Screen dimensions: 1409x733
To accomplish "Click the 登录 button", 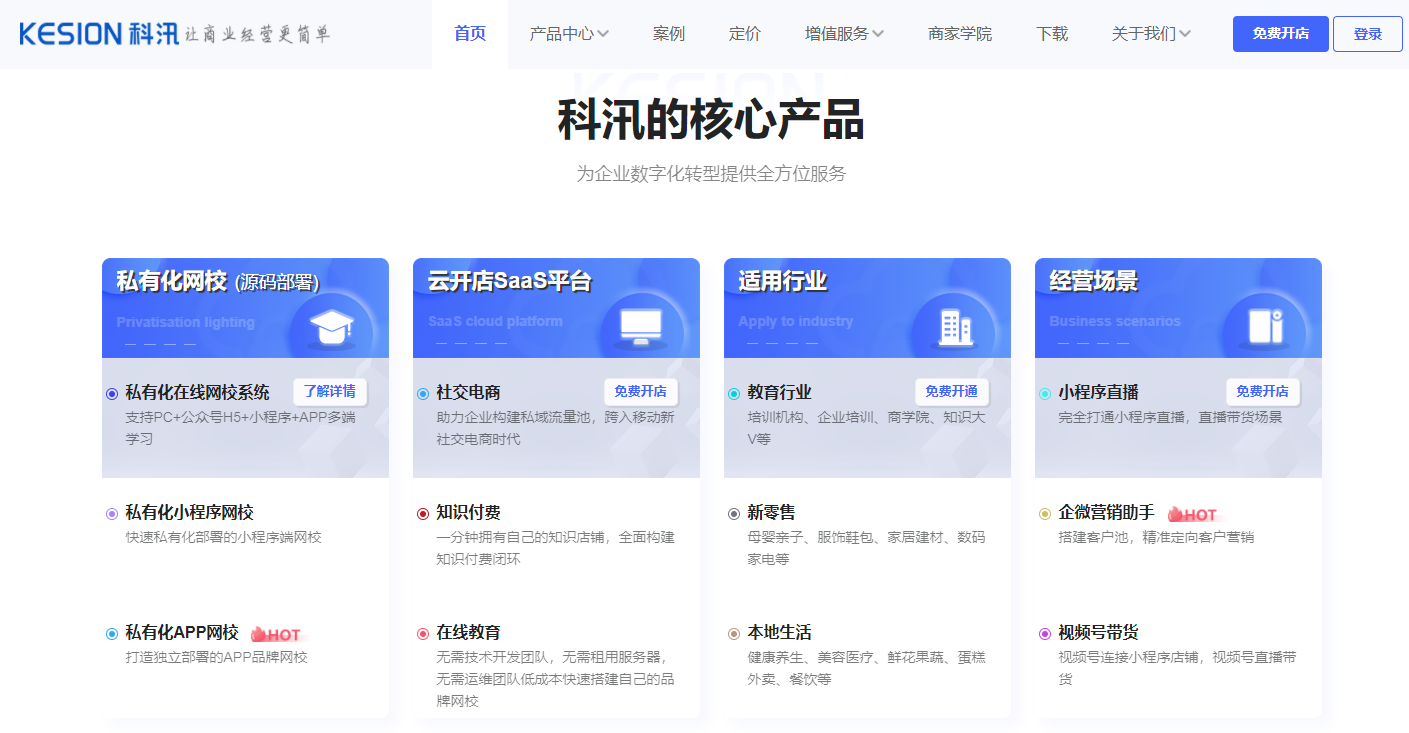I will [1368, 34].
